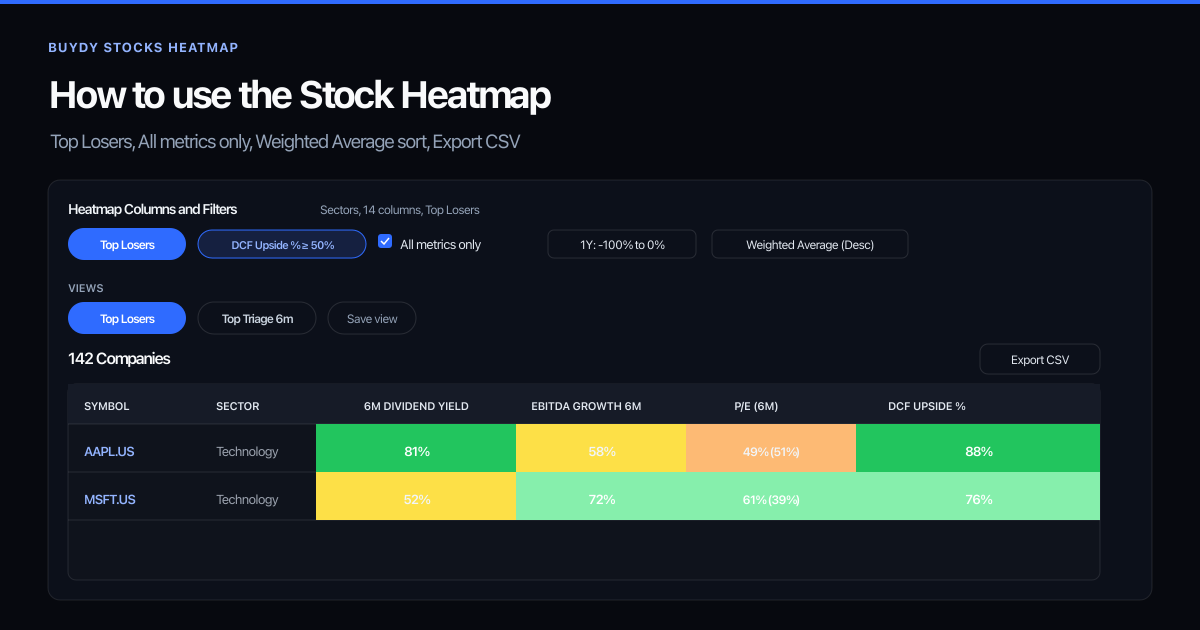
Task: Click the Export CSV button
Action: (1040, 359)
